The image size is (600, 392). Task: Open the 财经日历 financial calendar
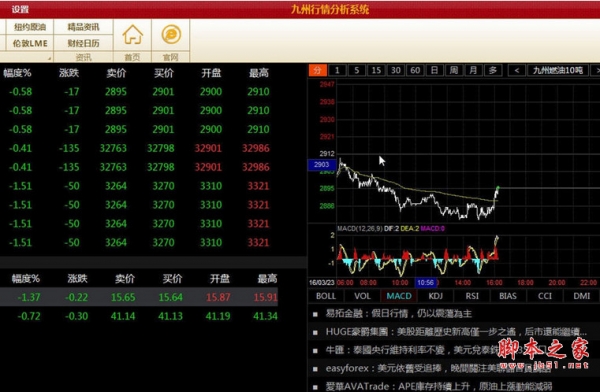point(83,43)
